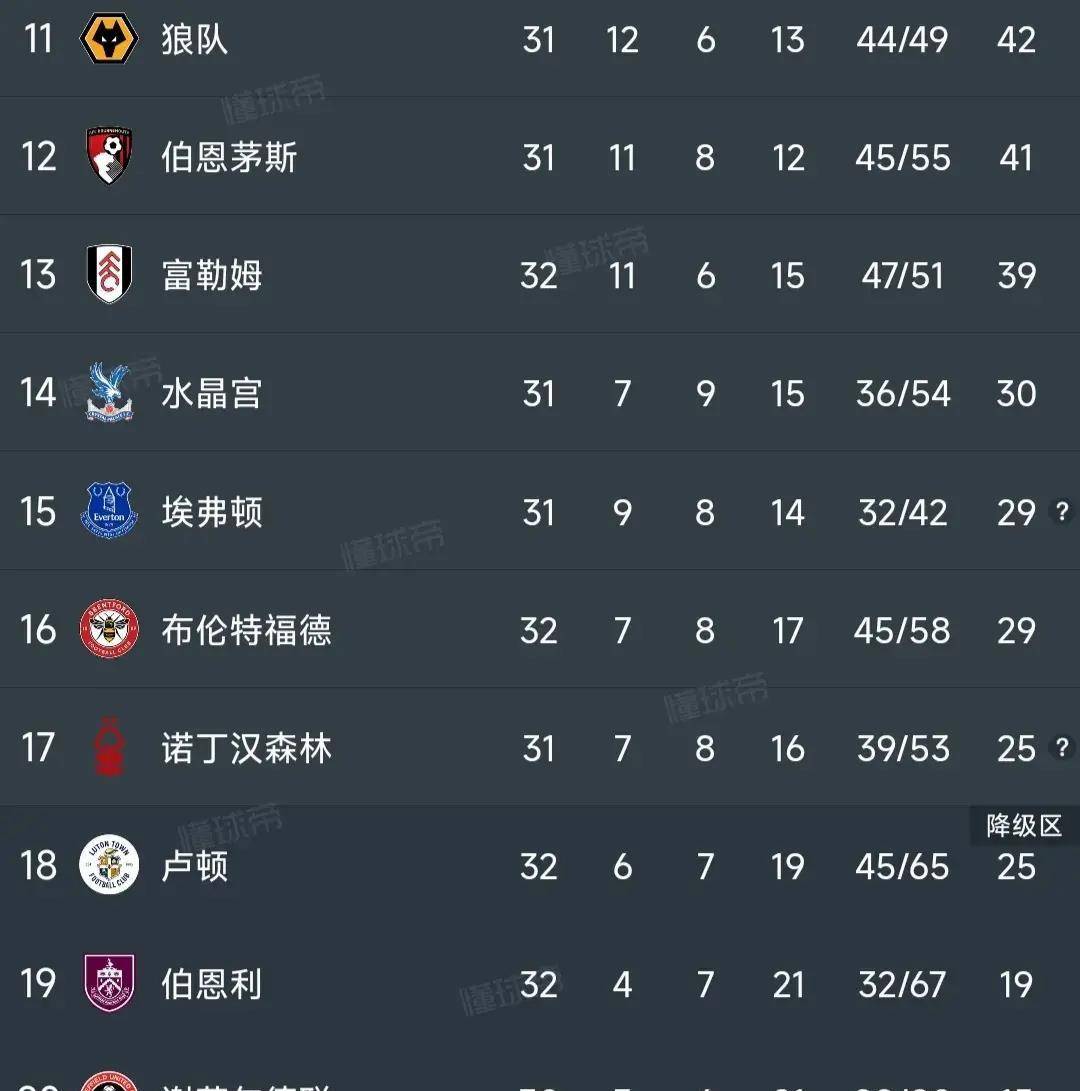Tap the Everton club badge
The image size is (1080, 1091).
point(109,511)
